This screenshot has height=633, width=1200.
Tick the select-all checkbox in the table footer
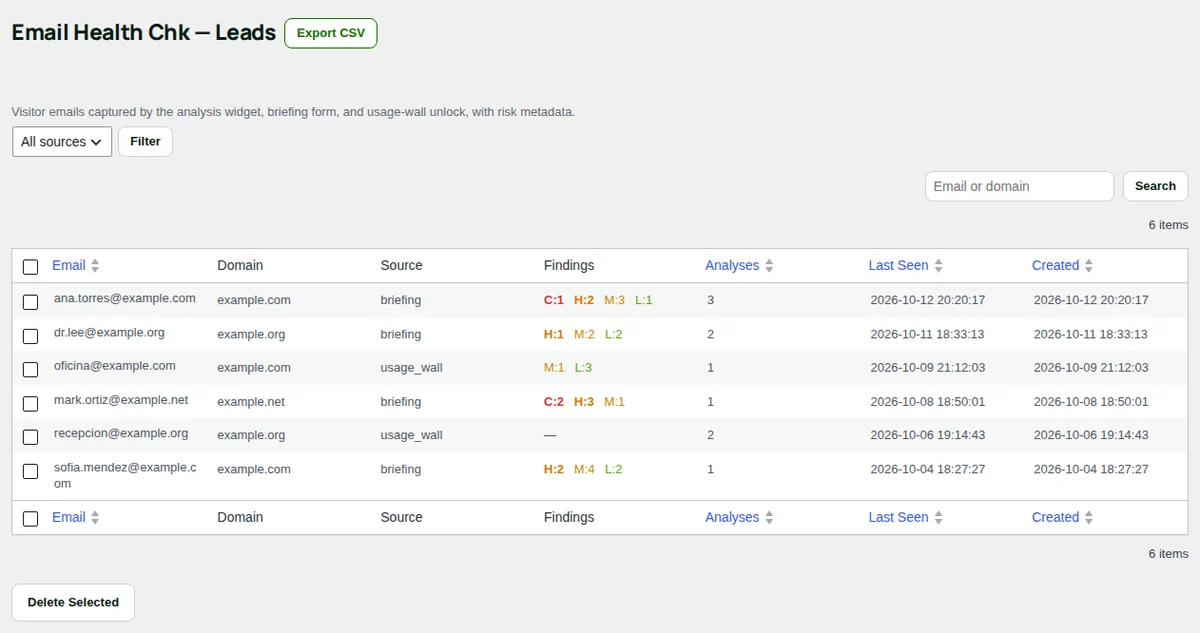coord(31,519)
